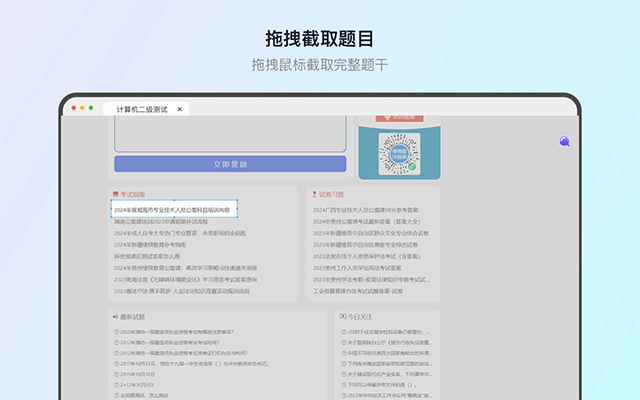Click the icon beside 今日关注
The image size is (640, 400).
343,316
